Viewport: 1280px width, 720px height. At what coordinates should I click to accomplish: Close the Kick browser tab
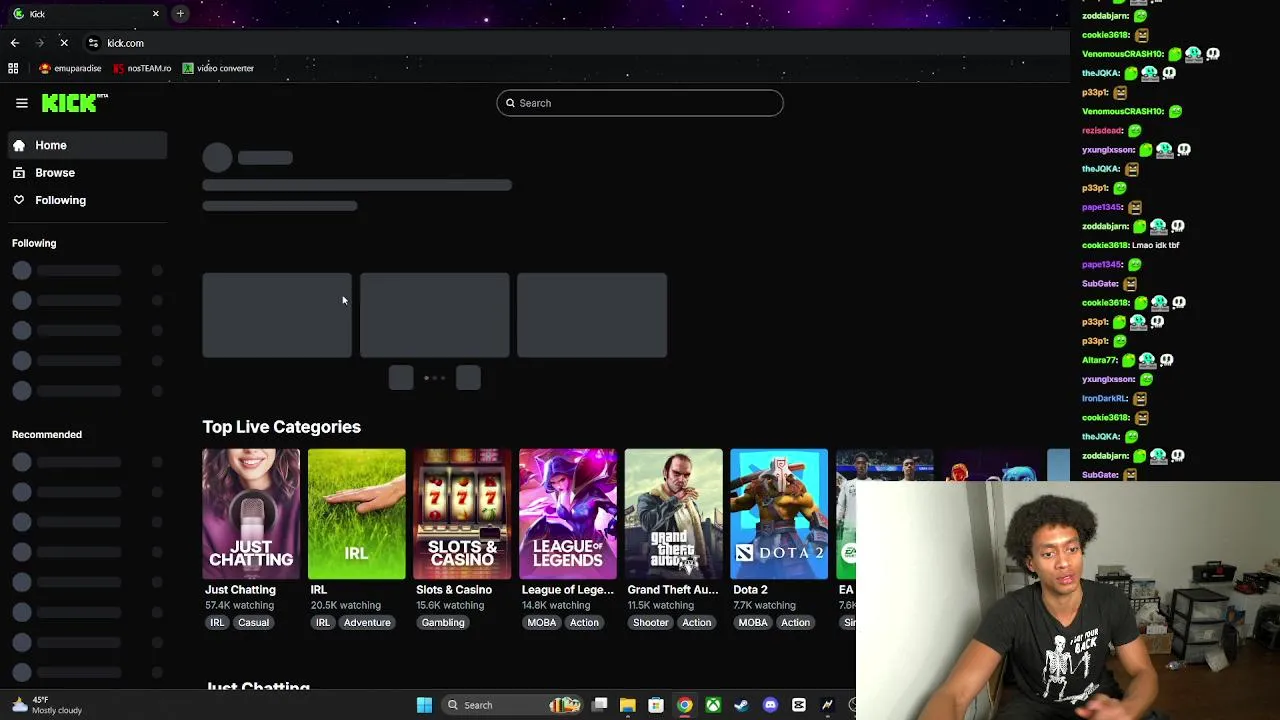tap(155, 14)
